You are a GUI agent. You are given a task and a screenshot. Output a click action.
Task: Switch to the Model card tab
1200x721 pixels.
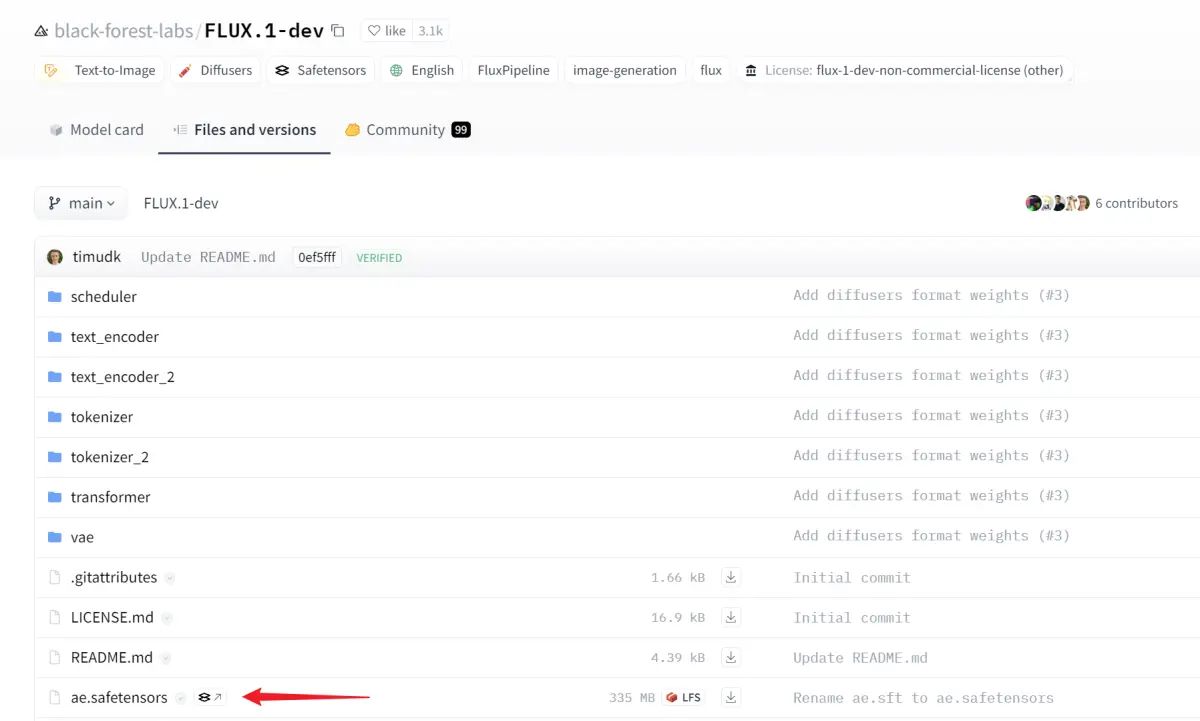[x=95, y=130]
